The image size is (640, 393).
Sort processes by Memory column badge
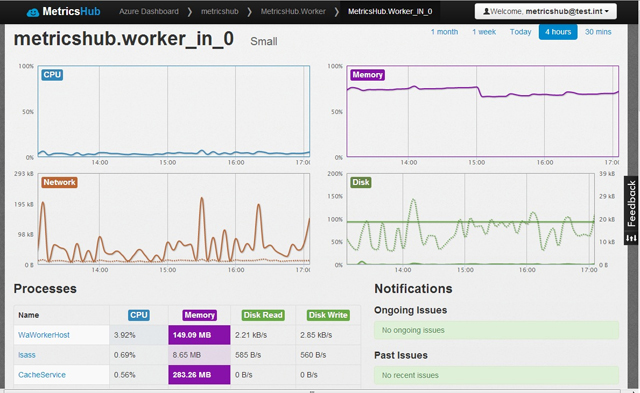pos(199,315)
